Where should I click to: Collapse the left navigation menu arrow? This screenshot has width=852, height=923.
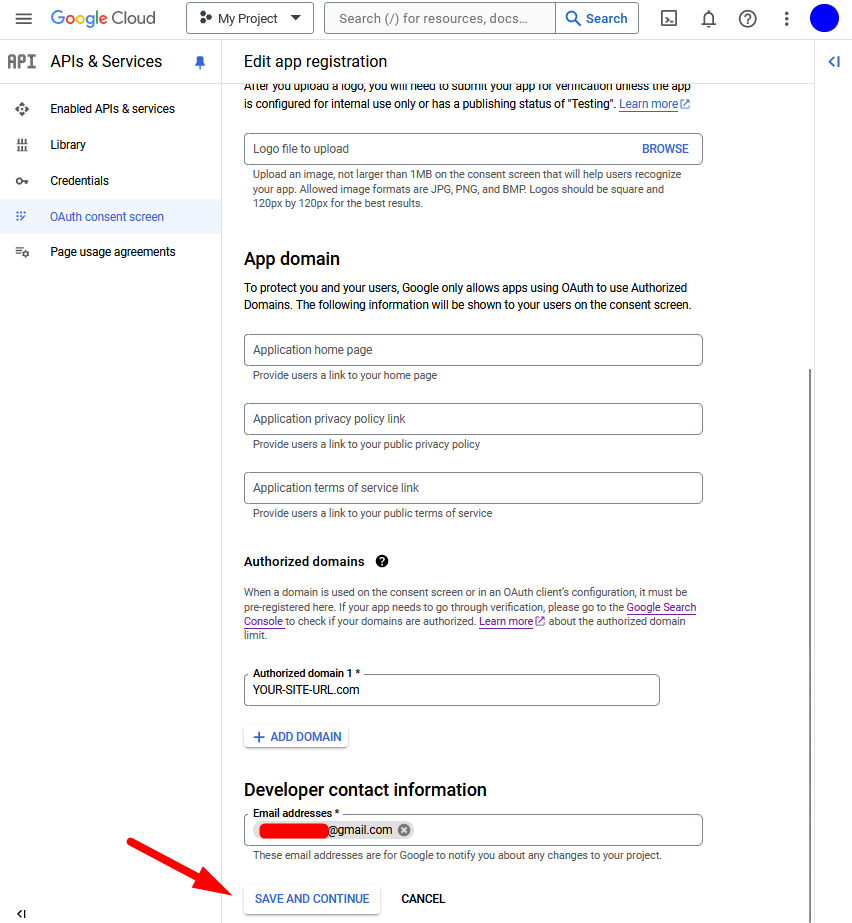[21, 914]
